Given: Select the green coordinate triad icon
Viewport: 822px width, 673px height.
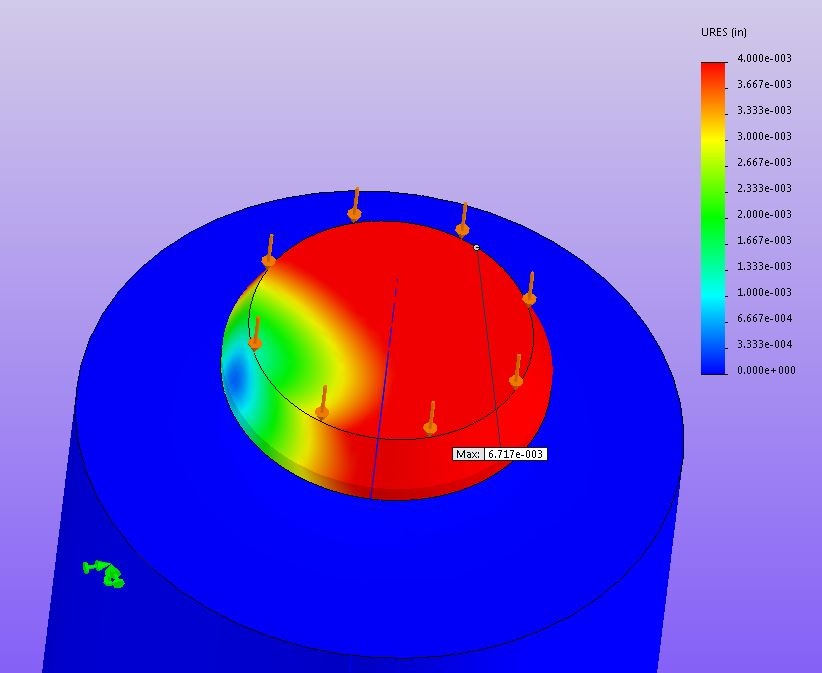Looking at the screenshot, I should coord(104,574).
